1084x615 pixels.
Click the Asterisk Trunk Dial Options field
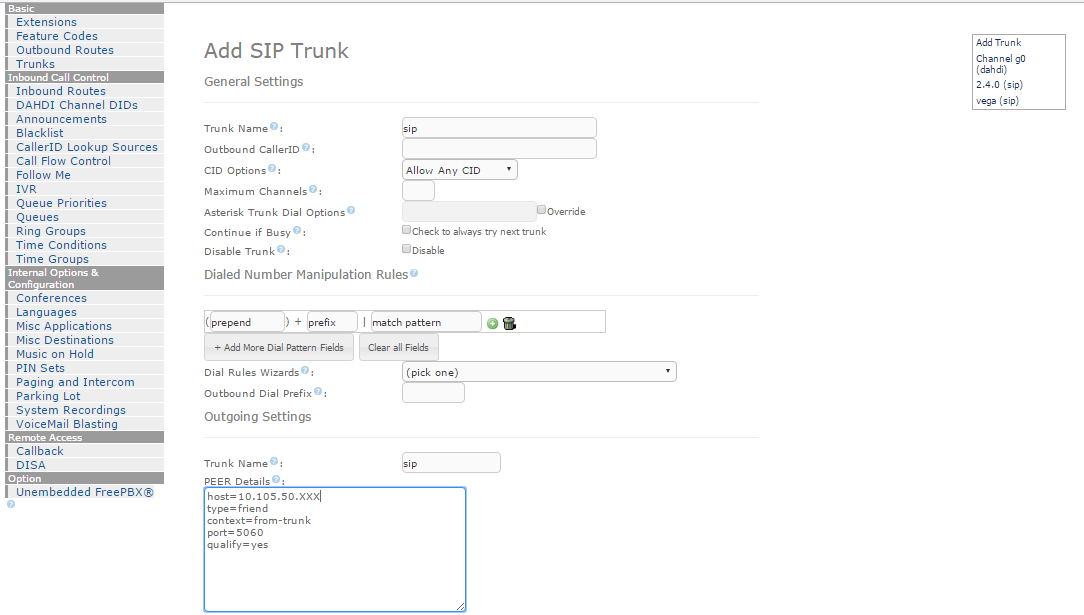coord(469,211)
